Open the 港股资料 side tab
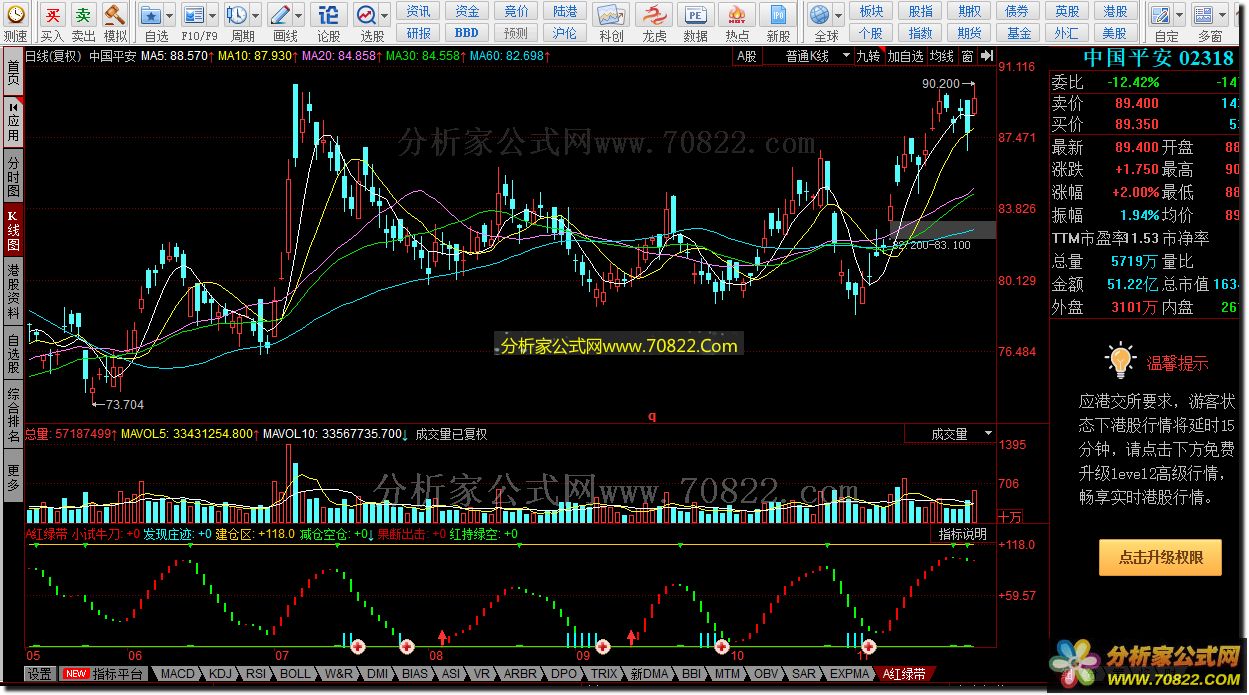This screenshot has height=695, width=1249. (x=13, y=290)
